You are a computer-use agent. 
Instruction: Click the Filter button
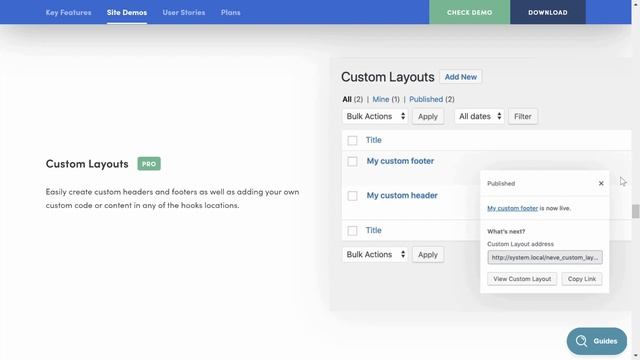point(522,116)
